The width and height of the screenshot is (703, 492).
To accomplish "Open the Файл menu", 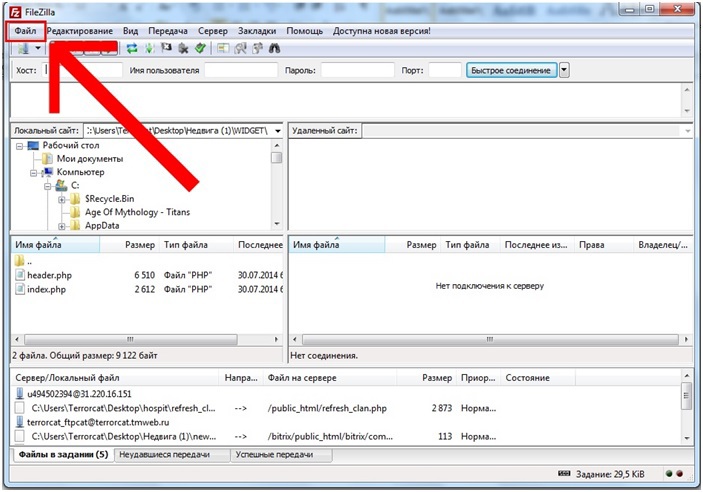I will point(26,31).
